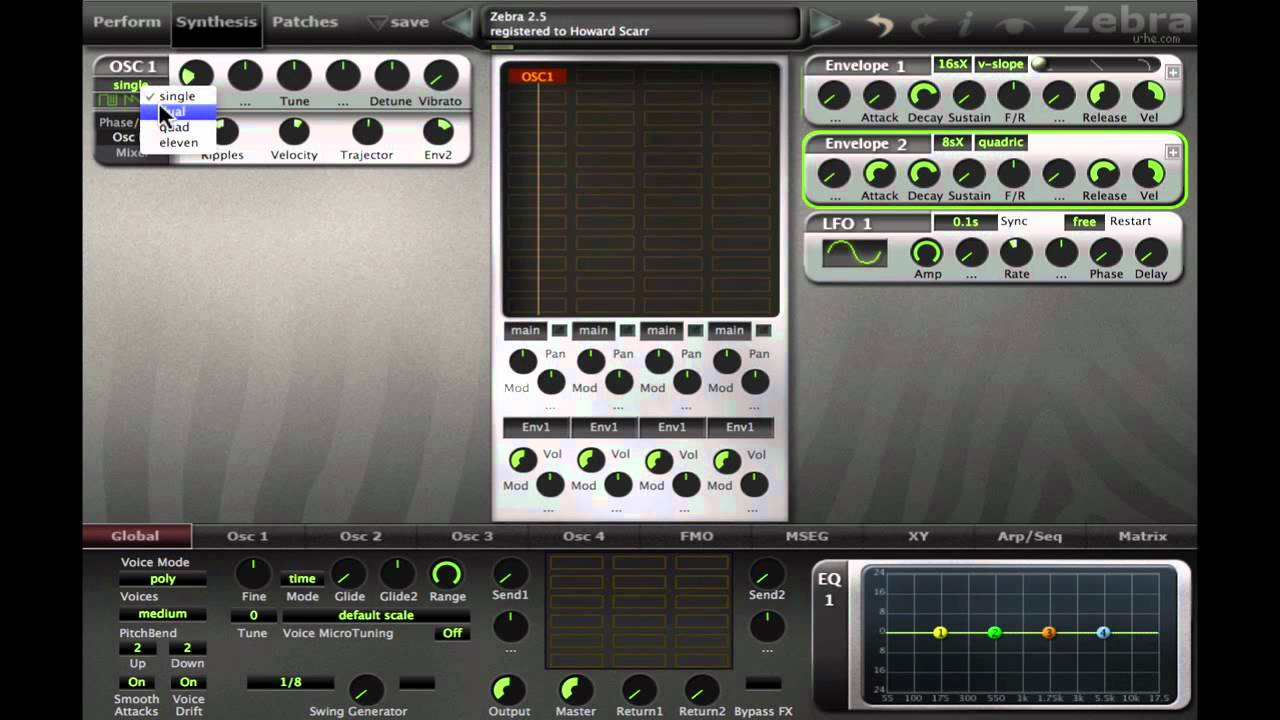
Task: Click the Envelope 1 Decay knob
Action: click(x=925, y=95)
